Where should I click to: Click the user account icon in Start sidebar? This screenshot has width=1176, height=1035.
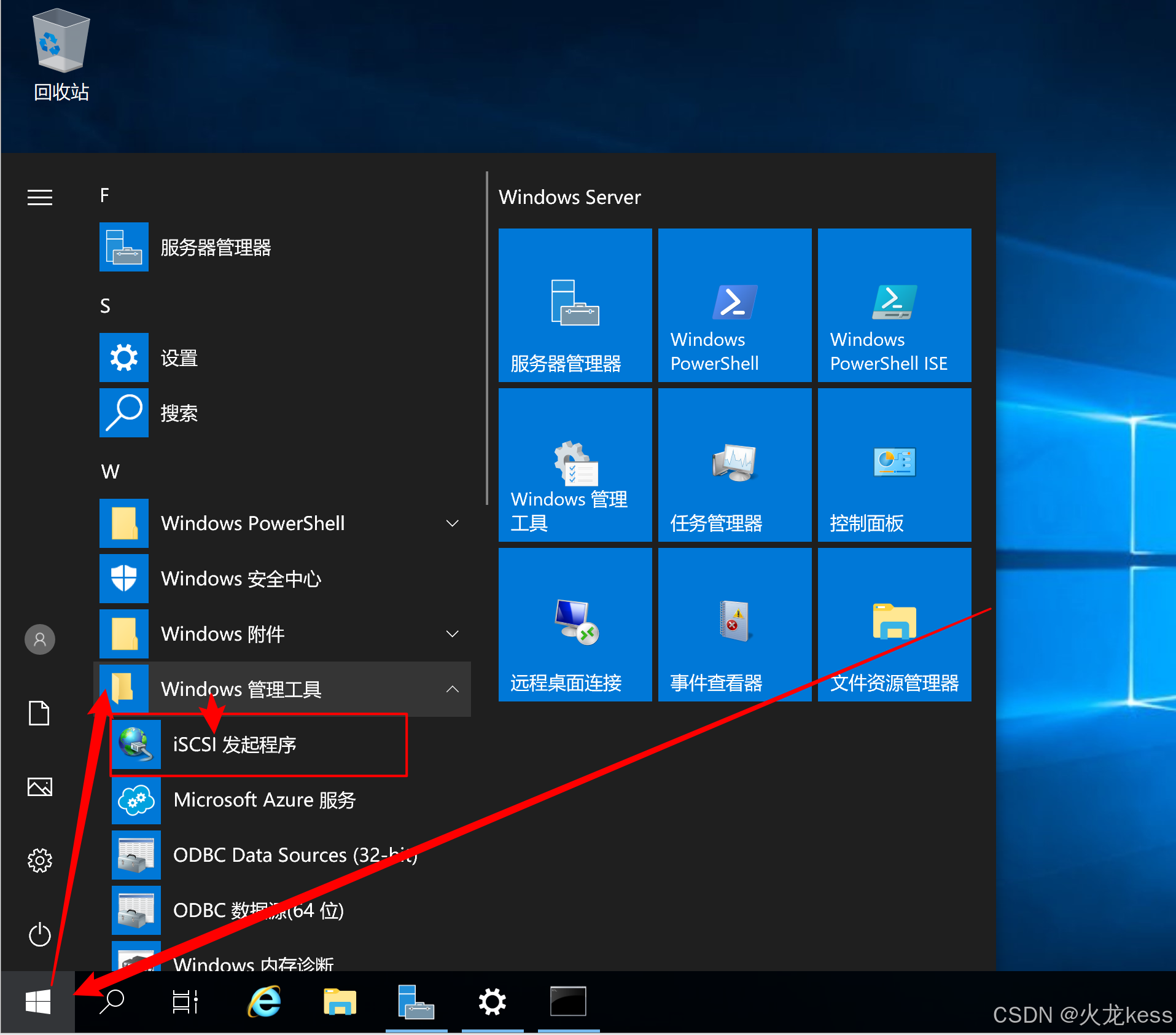(x=40, y=639)
